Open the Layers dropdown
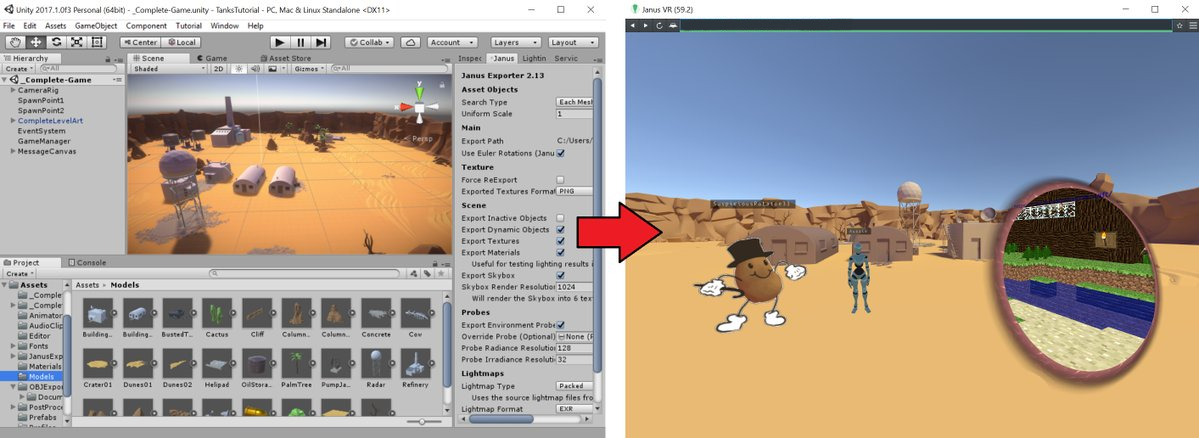Viewport: 1199px width, 438px height. (516, 43)
